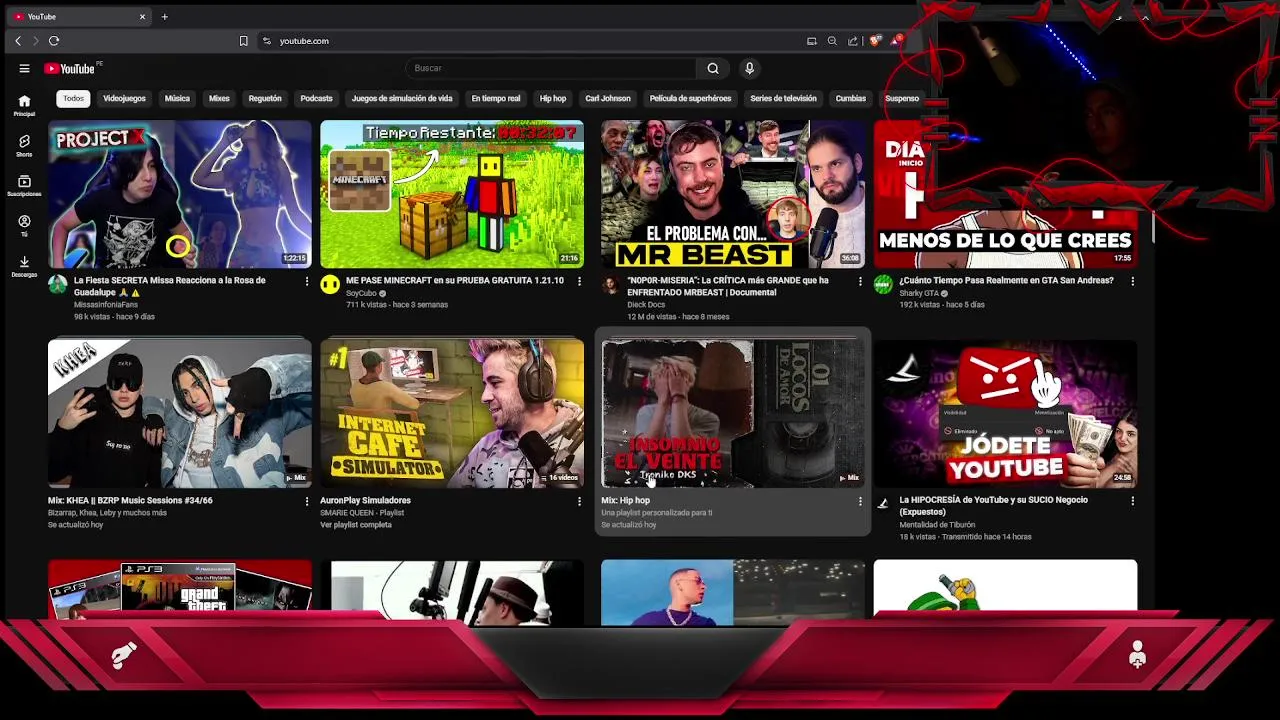Open Dieck Docs channel avatar
1280x720 pixels.
pyautogui.click(x=611, y=285)
